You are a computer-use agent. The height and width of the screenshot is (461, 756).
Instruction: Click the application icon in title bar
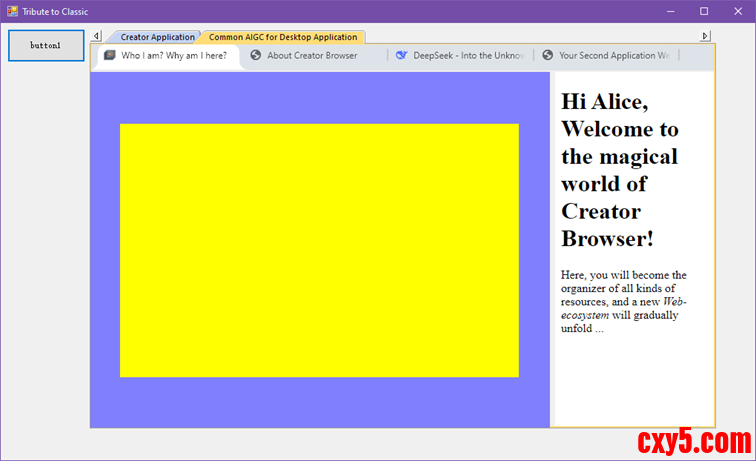click(11, 11)
